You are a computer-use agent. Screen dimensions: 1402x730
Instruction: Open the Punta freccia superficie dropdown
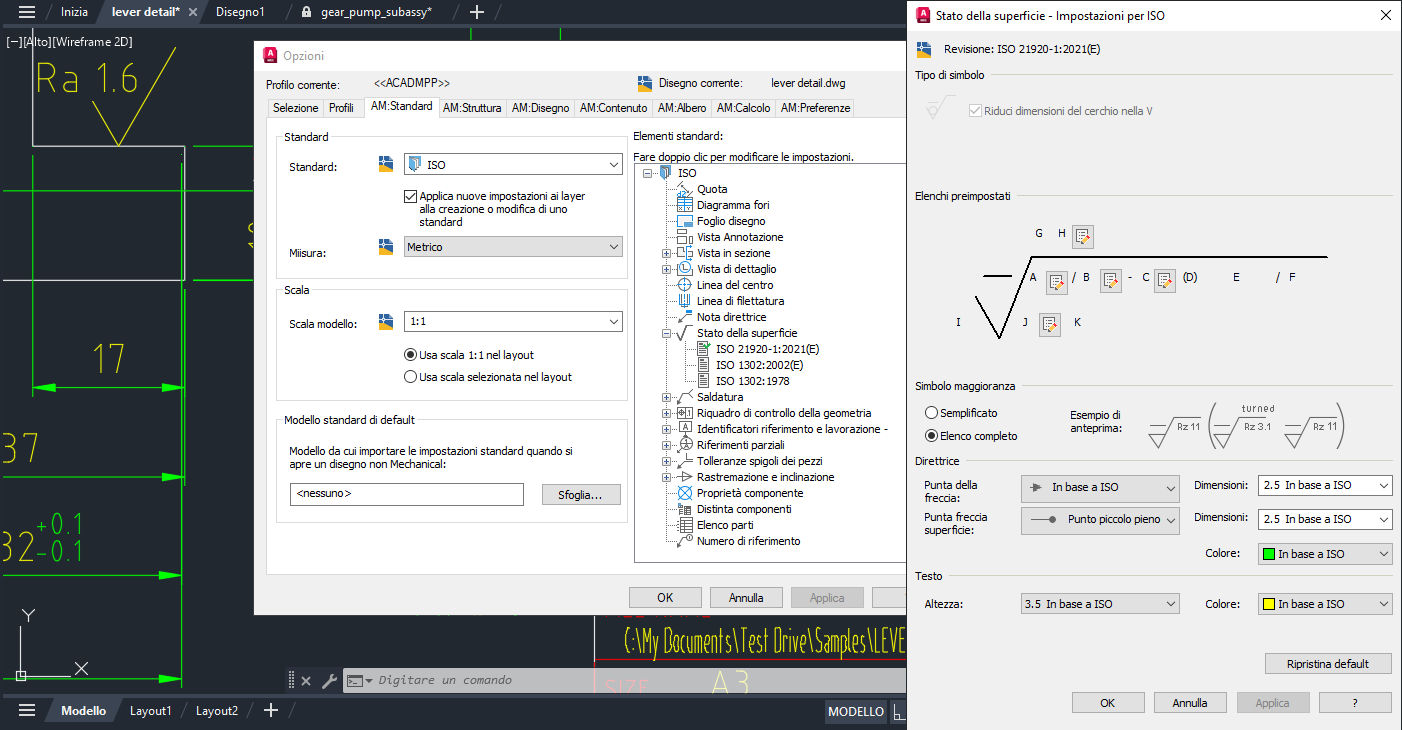coord(1100,520)
